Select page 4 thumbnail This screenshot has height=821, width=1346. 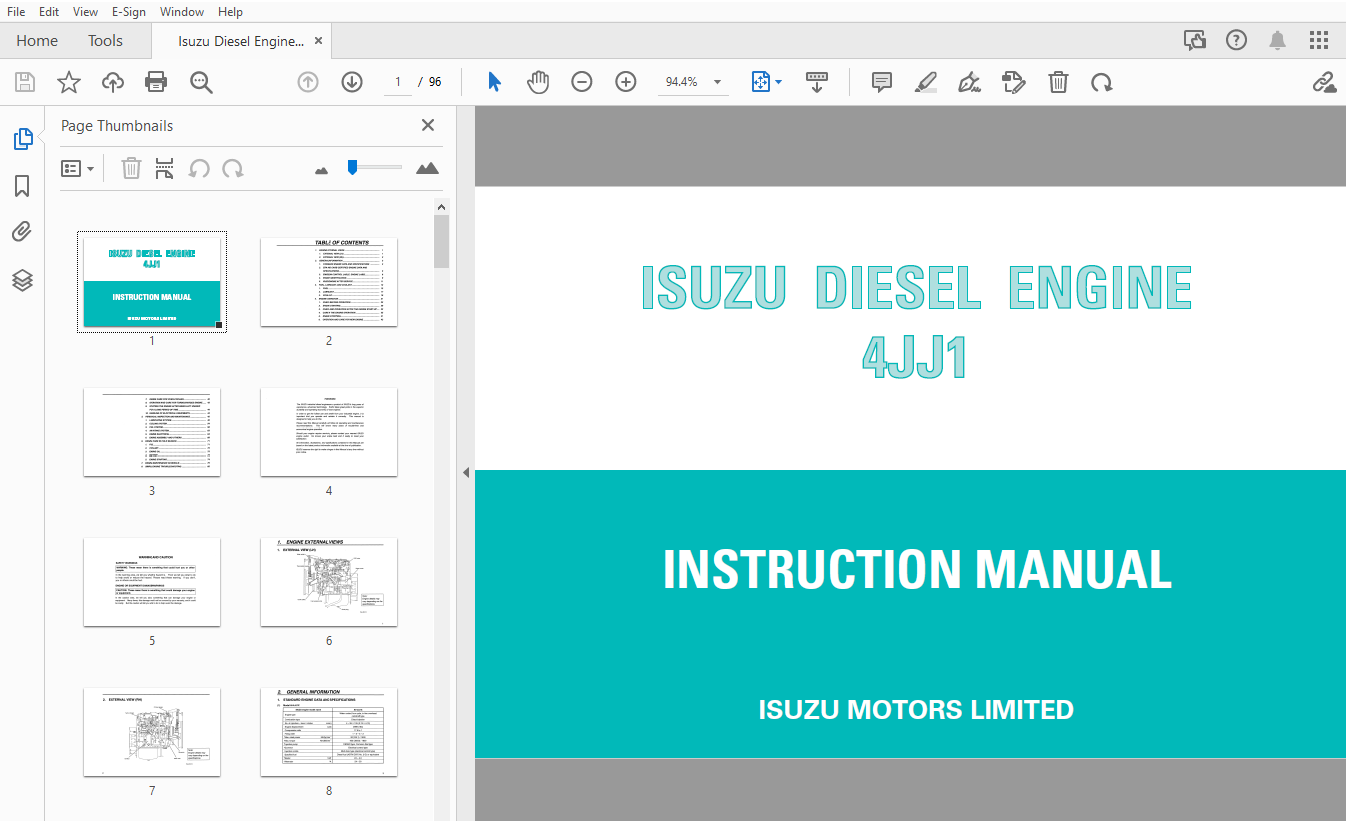coord(329,432)
